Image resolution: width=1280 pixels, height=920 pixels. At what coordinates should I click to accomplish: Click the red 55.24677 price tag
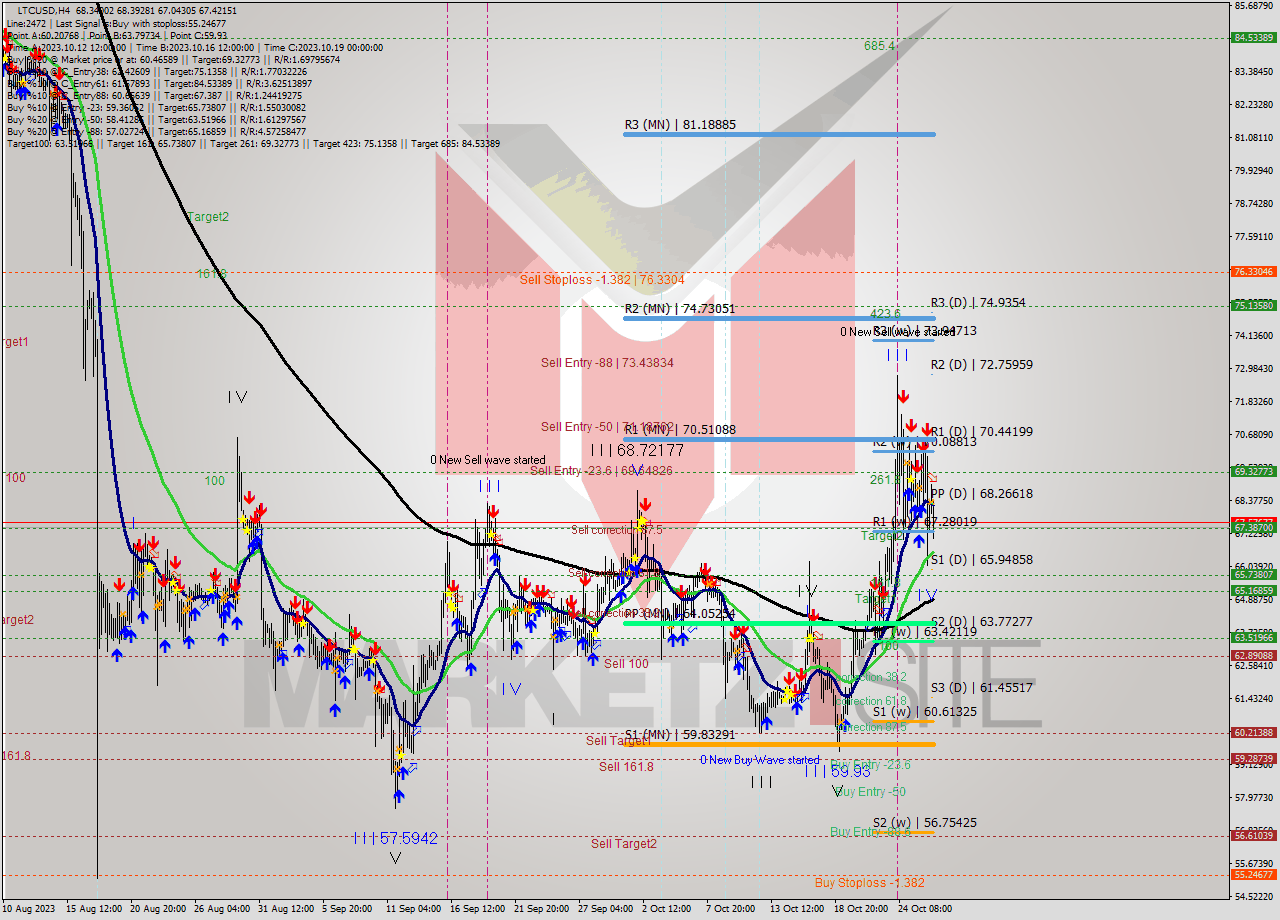pyautogui.click(x=1253, y=875)
